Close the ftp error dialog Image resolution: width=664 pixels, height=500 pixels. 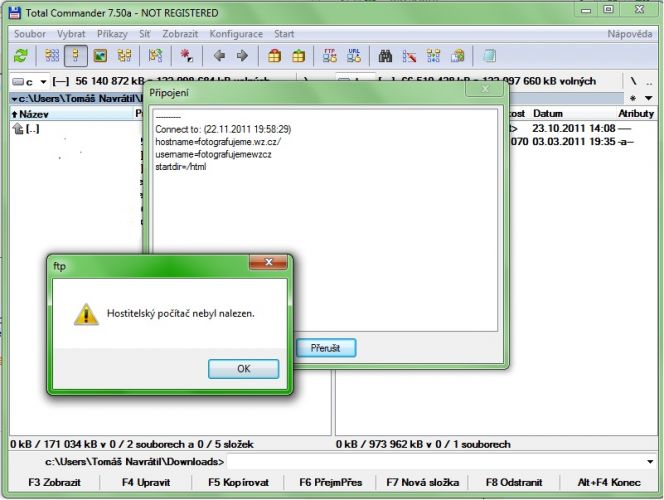click(268, 262)
